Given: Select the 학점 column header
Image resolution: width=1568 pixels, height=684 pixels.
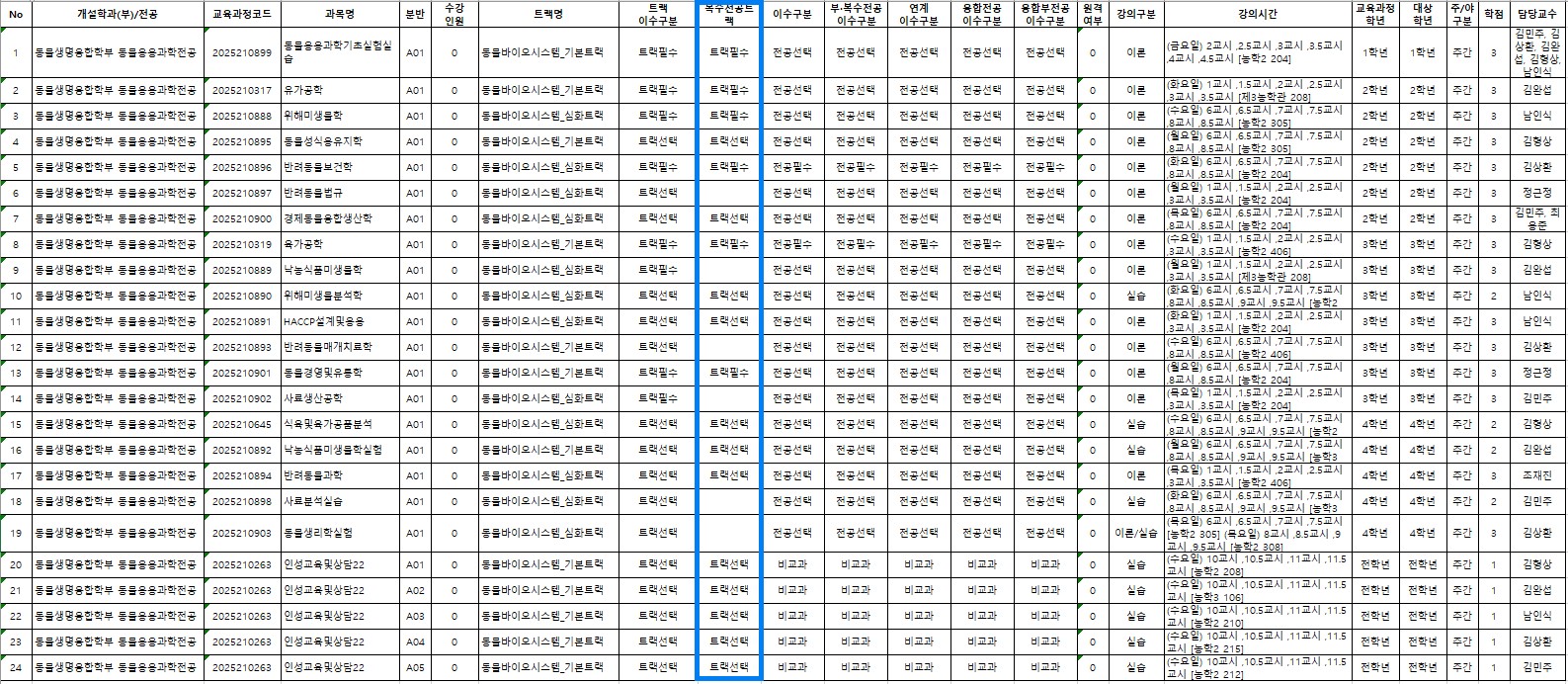Looking at the screenshot, I should pos(1494,15).
